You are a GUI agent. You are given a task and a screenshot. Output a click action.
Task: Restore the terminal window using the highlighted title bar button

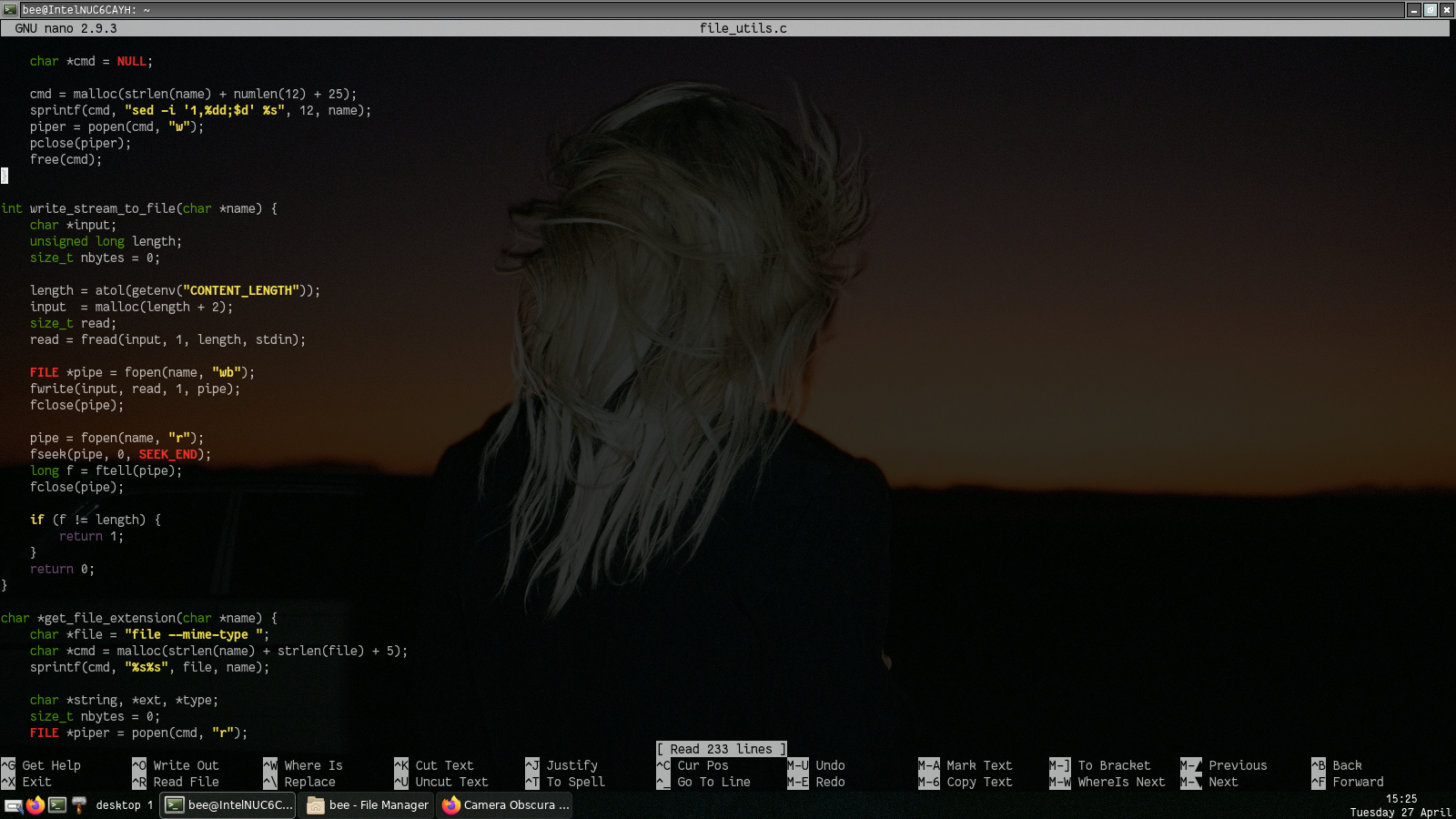pyautogui.click(x=1431, y=10)
